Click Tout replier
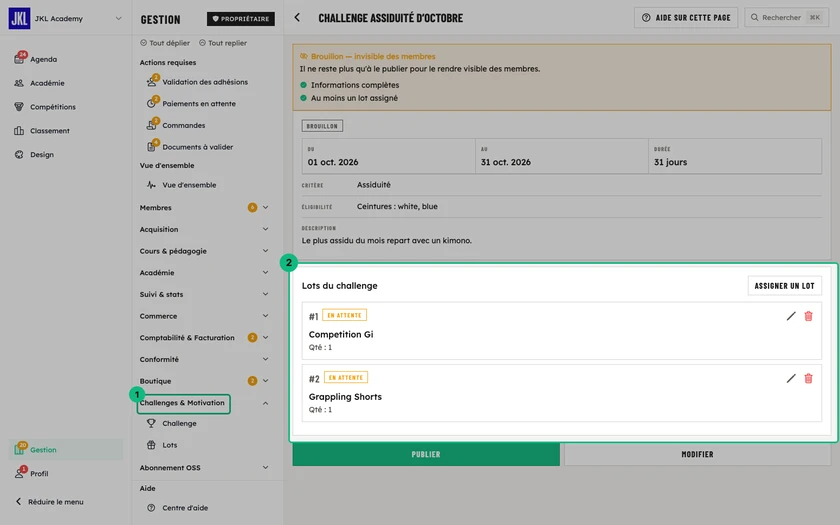This screenshot has height=525, width=840. click(x=223, y=43)
